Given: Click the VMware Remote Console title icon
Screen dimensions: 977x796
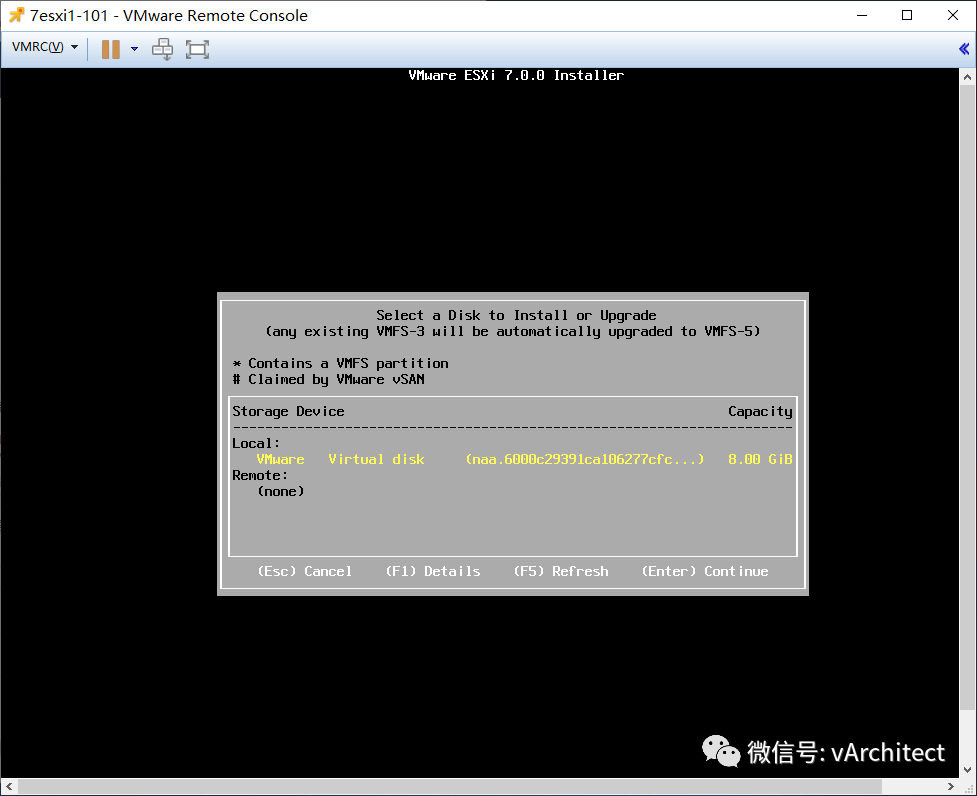Looking at the screenshot, I should coord(17,15).
